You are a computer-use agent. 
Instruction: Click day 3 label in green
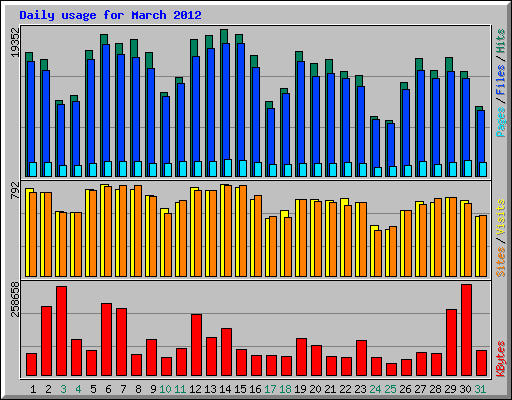tap(63, 389)
